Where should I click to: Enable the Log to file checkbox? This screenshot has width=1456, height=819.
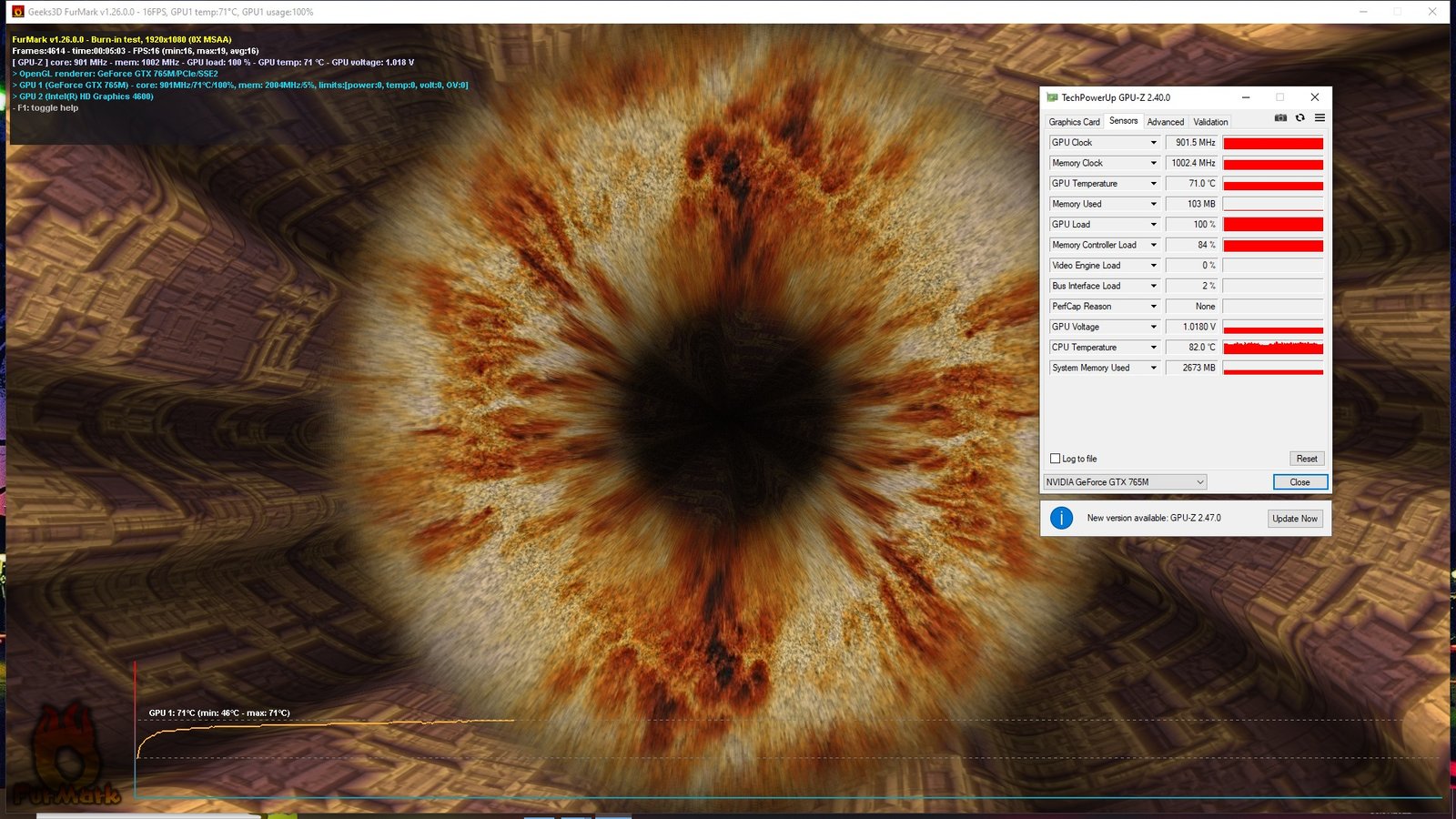(1056, 459)
